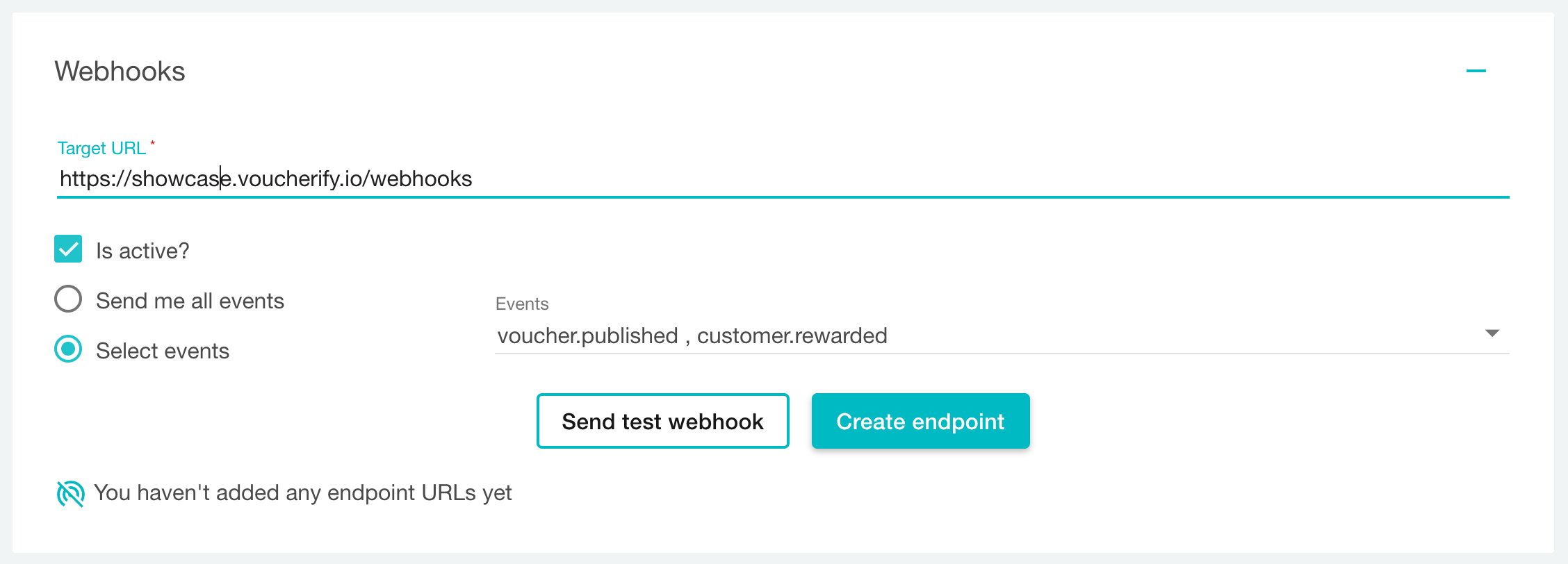Image resolution: width=1568 pixels, height=564 pixels.
Task: Click inside the Target URL field
Action: [556, 179]
